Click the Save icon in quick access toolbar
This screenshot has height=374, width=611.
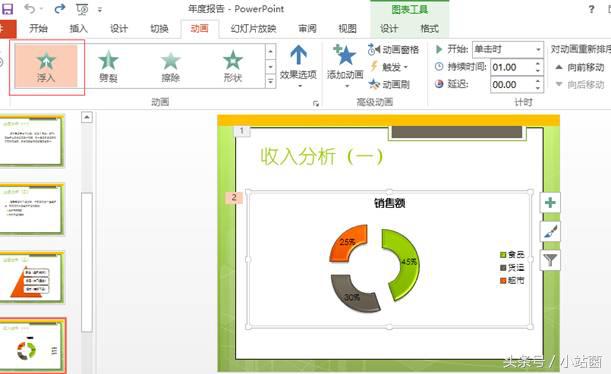[7, 9]
